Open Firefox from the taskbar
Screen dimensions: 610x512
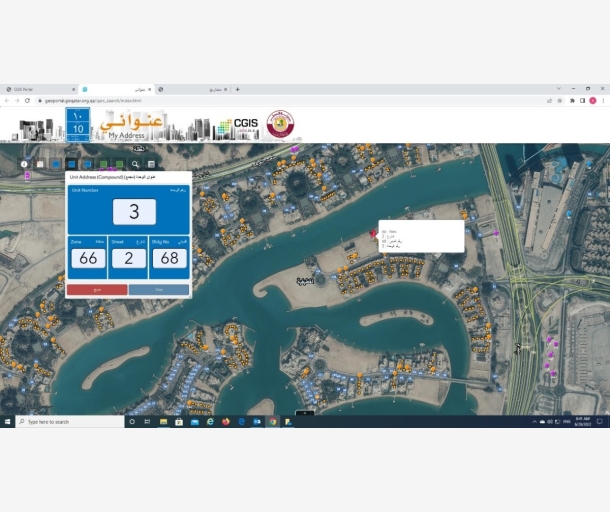[226, 422]
